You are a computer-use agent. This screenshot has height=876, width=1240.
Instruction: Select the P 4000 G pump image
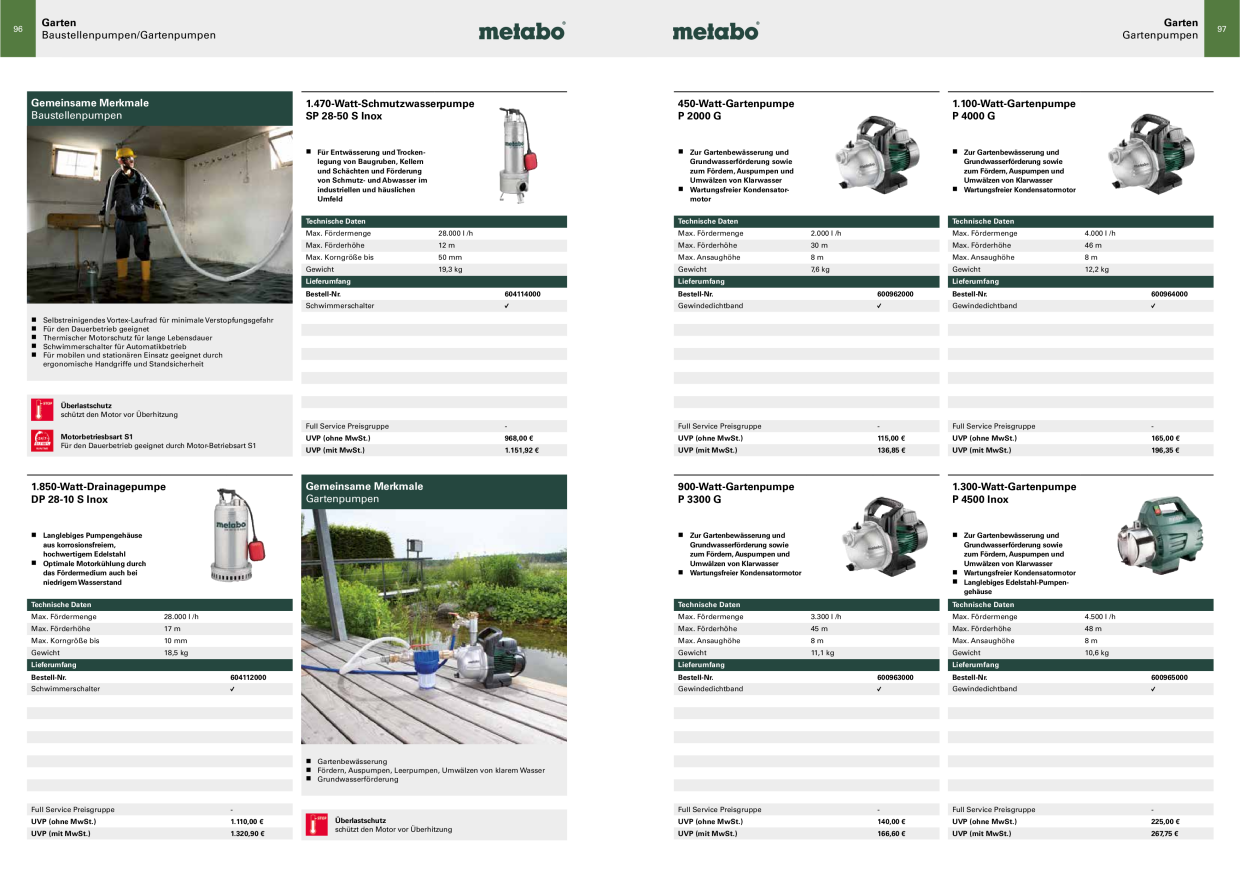(x=1153, y=152)
